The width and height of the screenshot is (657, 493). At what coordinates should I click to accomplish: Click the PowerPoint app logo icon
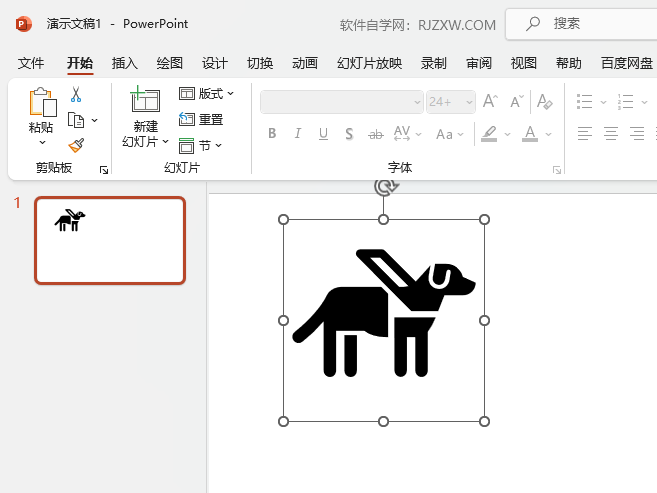click(x=23, y=24)
